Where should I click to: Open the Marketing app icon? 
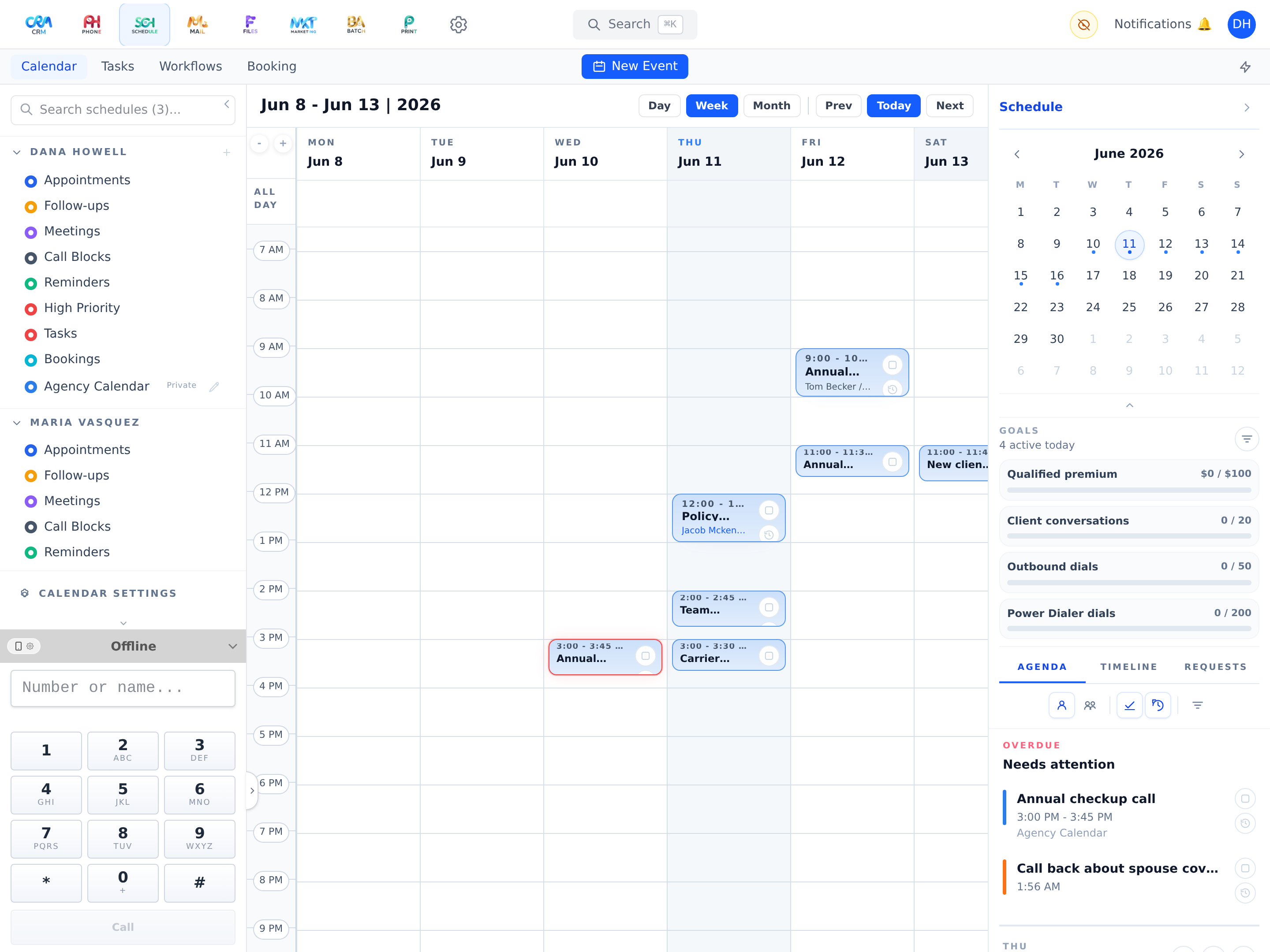click(303, 25)
